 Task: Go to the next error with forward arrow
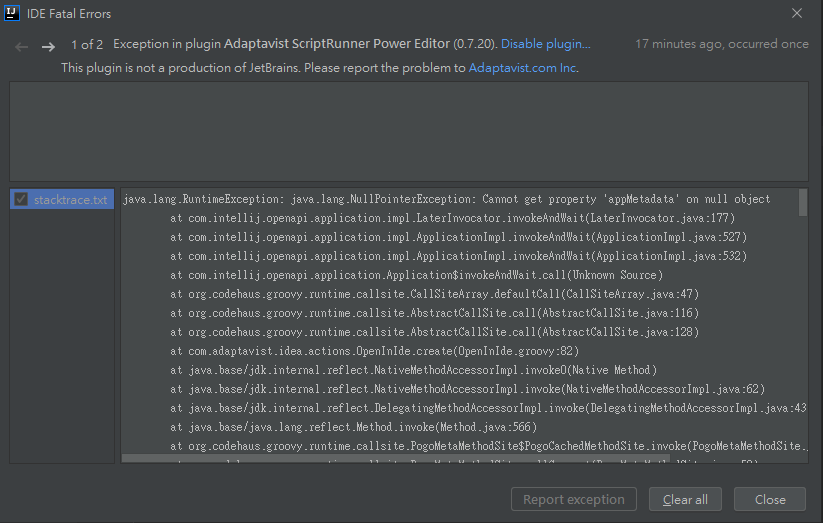(x=48, y=47)
